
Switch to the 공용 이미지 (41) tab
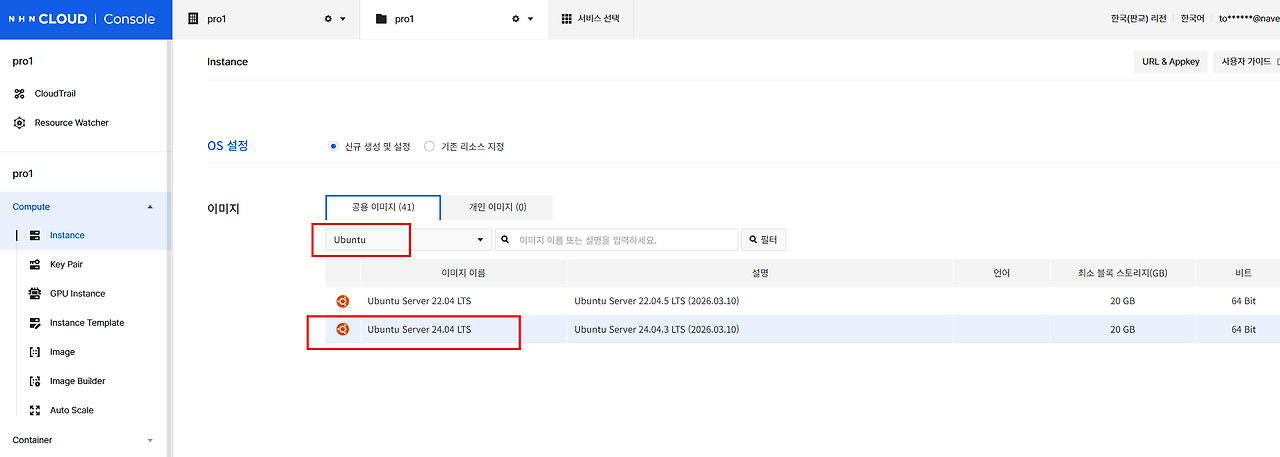(x=383, y=207)
